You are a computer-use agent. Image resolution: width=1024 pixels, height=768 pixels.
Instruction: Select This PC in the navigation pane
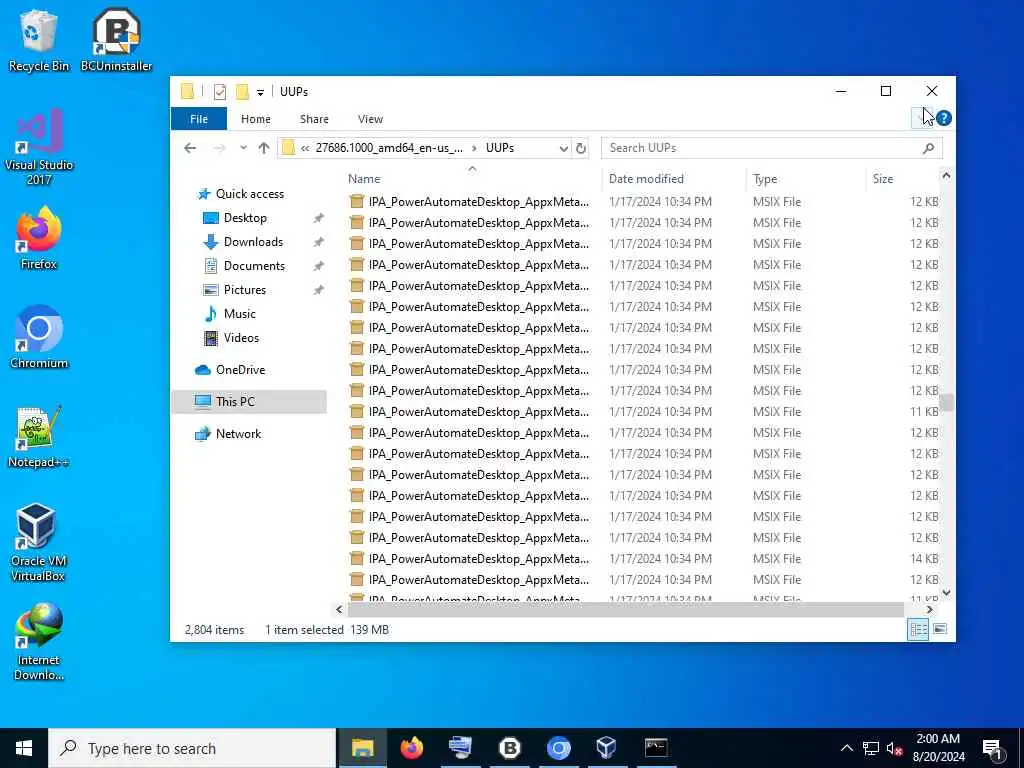249,402
